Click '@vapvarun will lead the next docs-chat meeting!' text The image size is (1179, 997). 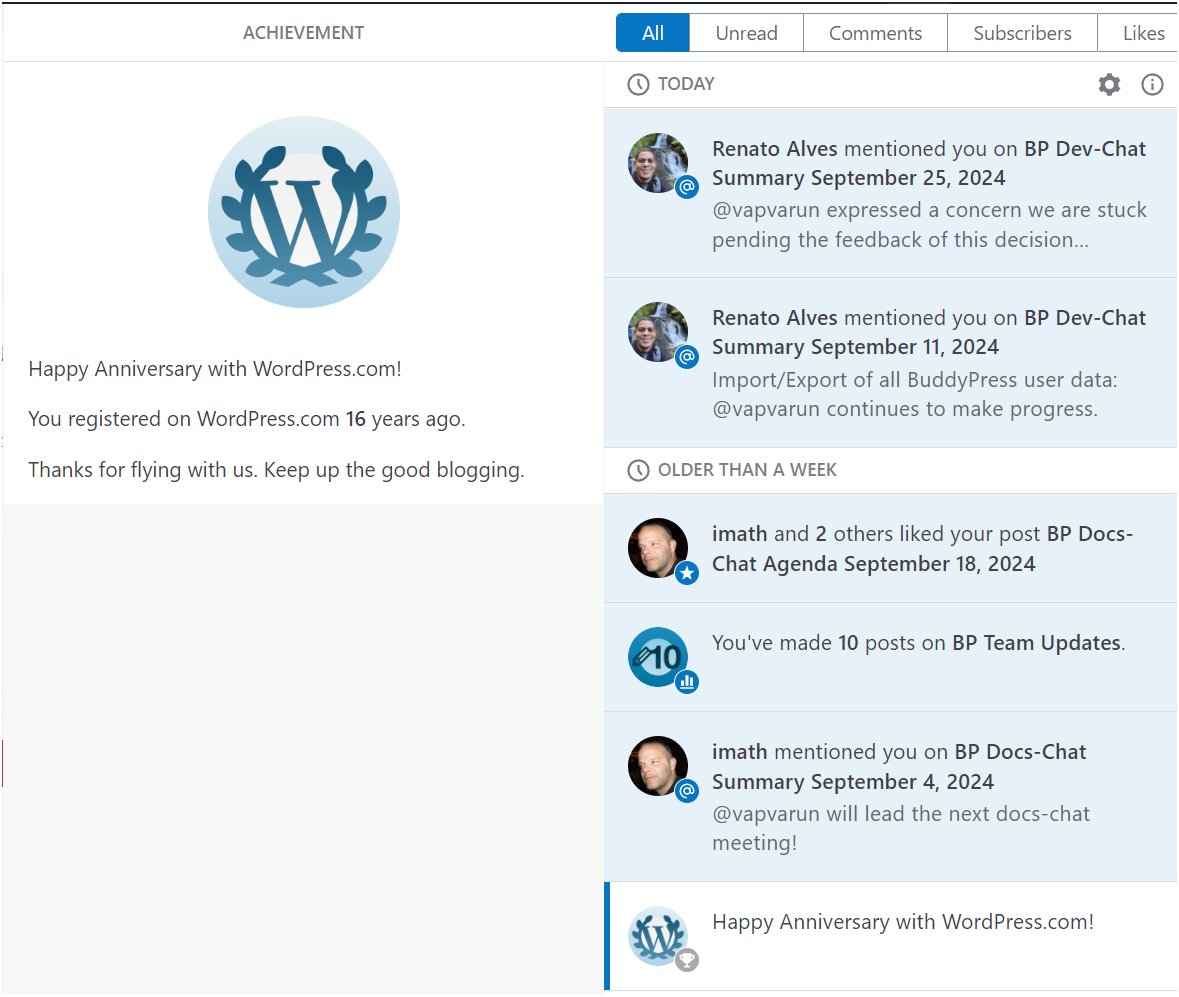click(901, 828)
